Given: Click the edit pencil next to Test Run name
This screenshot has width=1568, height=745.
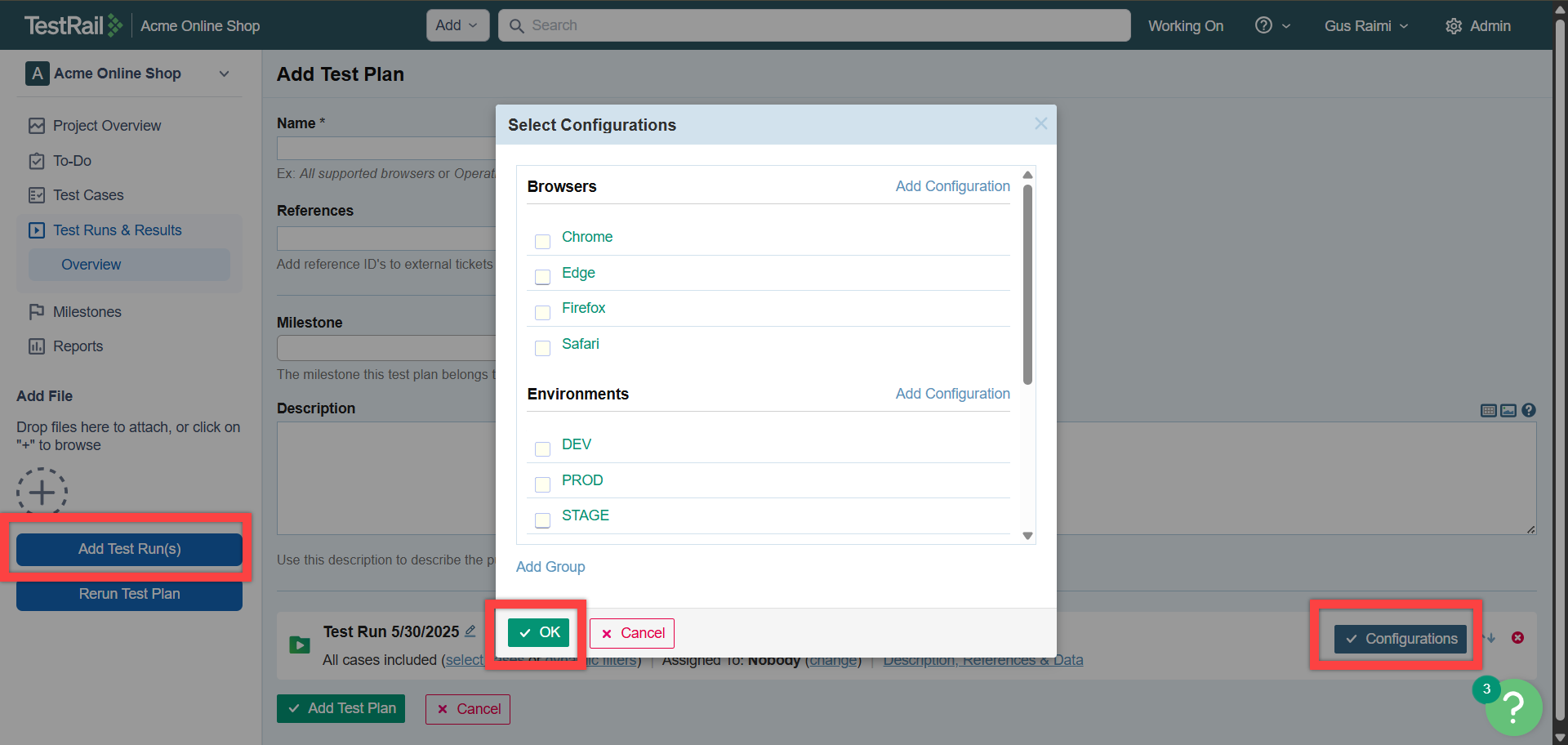Looking at the screenshot, I should [x=470, y=631].
